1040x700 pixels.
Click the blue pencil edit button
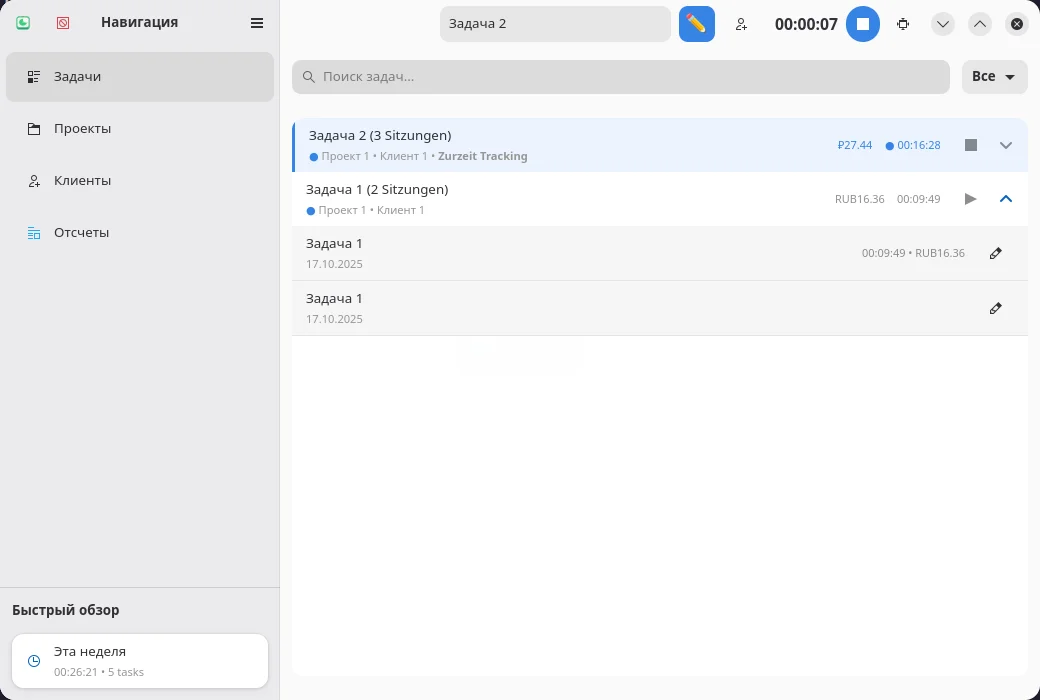tap(696, 24)
